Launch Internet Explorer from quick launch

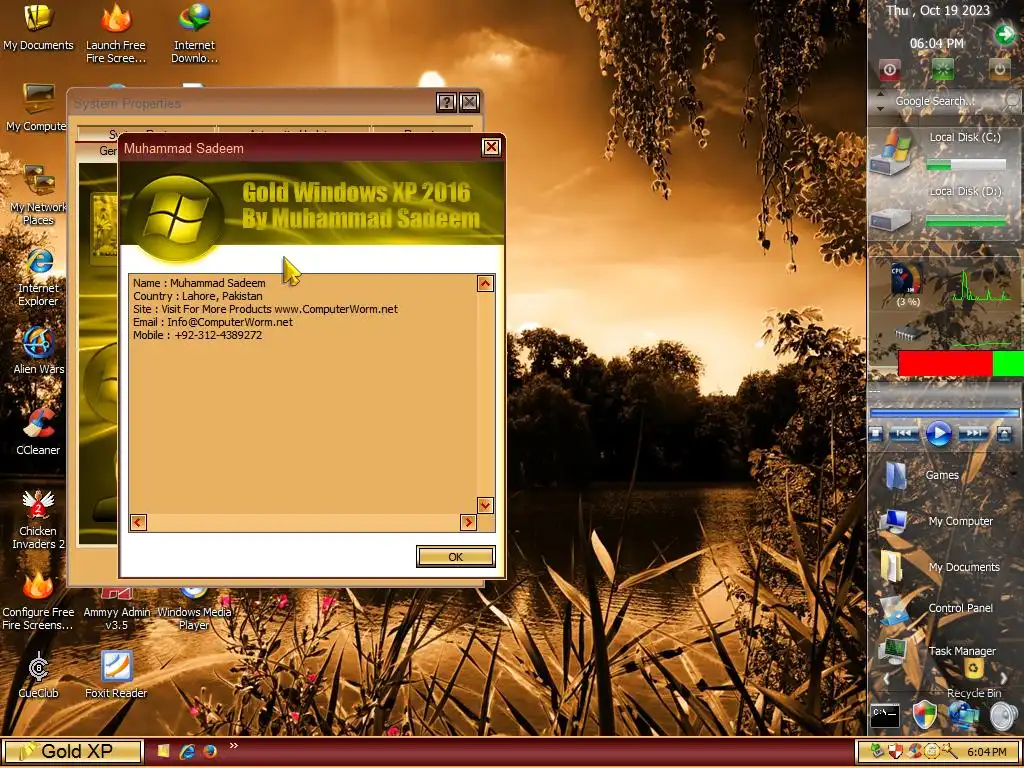coord(187,752)
